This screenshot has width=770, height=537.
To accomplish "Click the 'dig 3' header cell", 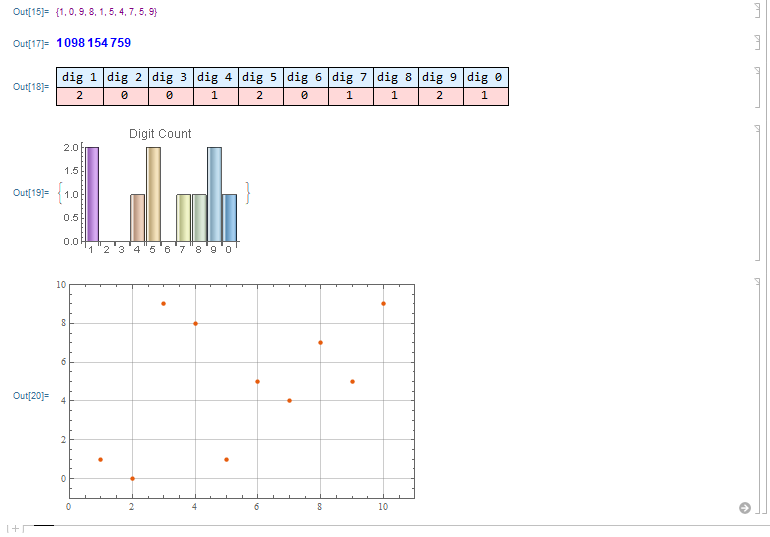I will coord(170,78).
